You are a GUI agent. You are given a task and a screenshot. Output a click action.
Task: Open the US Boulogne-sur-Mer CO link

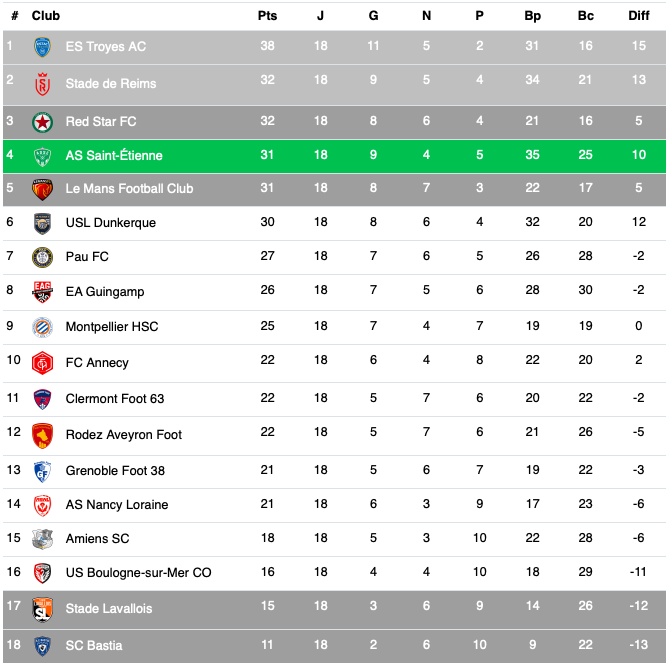coord(138,573)
